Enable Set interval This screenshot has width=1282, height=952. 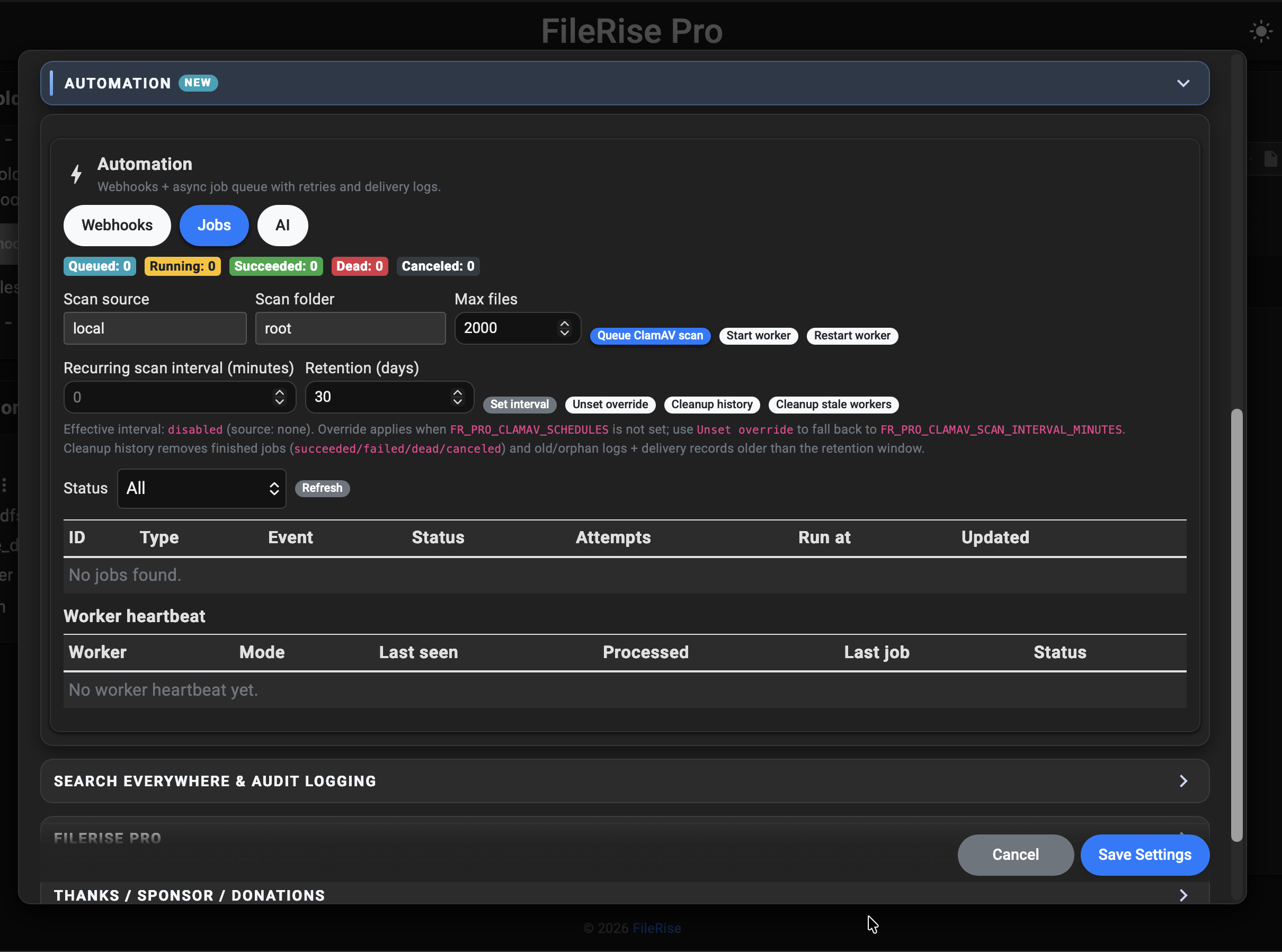[519, 405]
